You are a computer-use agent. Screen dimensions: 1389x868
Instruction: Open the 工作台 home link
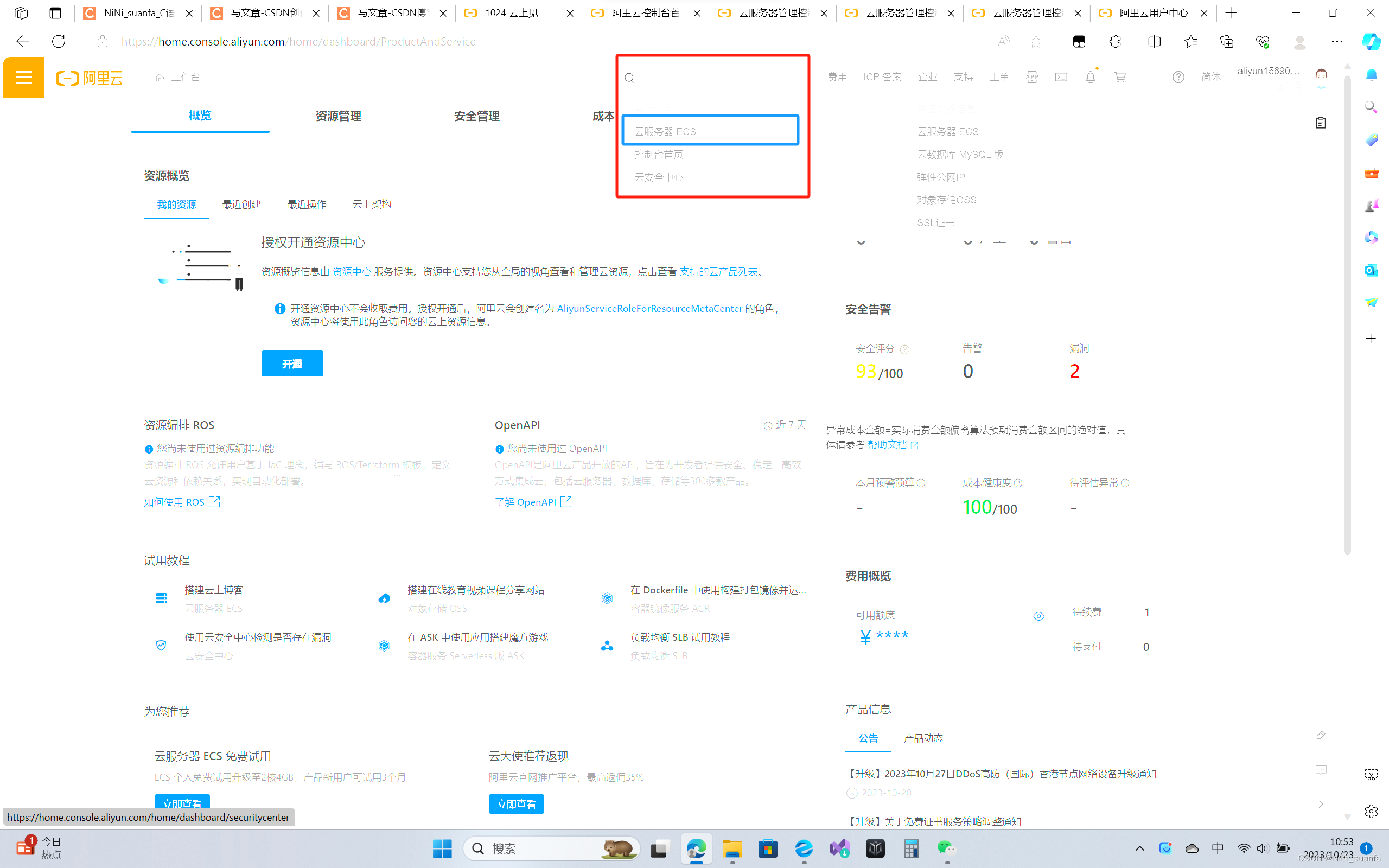click(x=178, y=77)
